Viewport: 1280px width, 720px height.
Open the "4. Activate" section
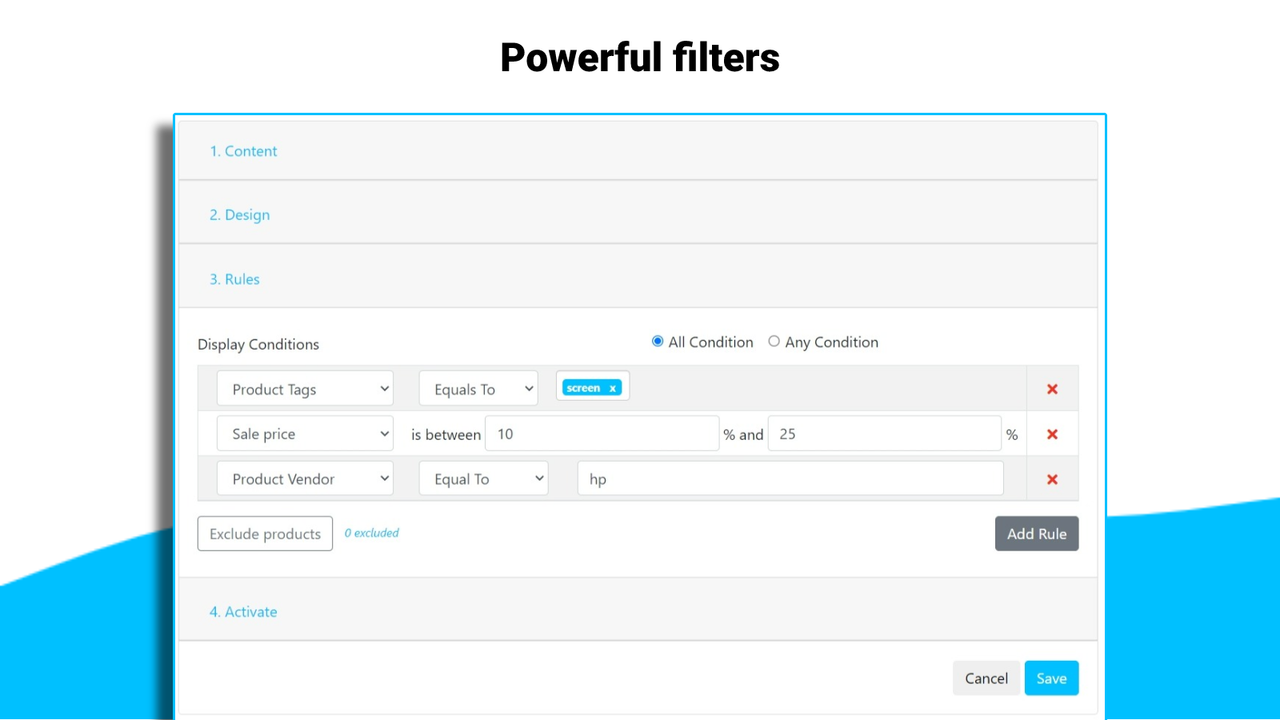[243, 611]
